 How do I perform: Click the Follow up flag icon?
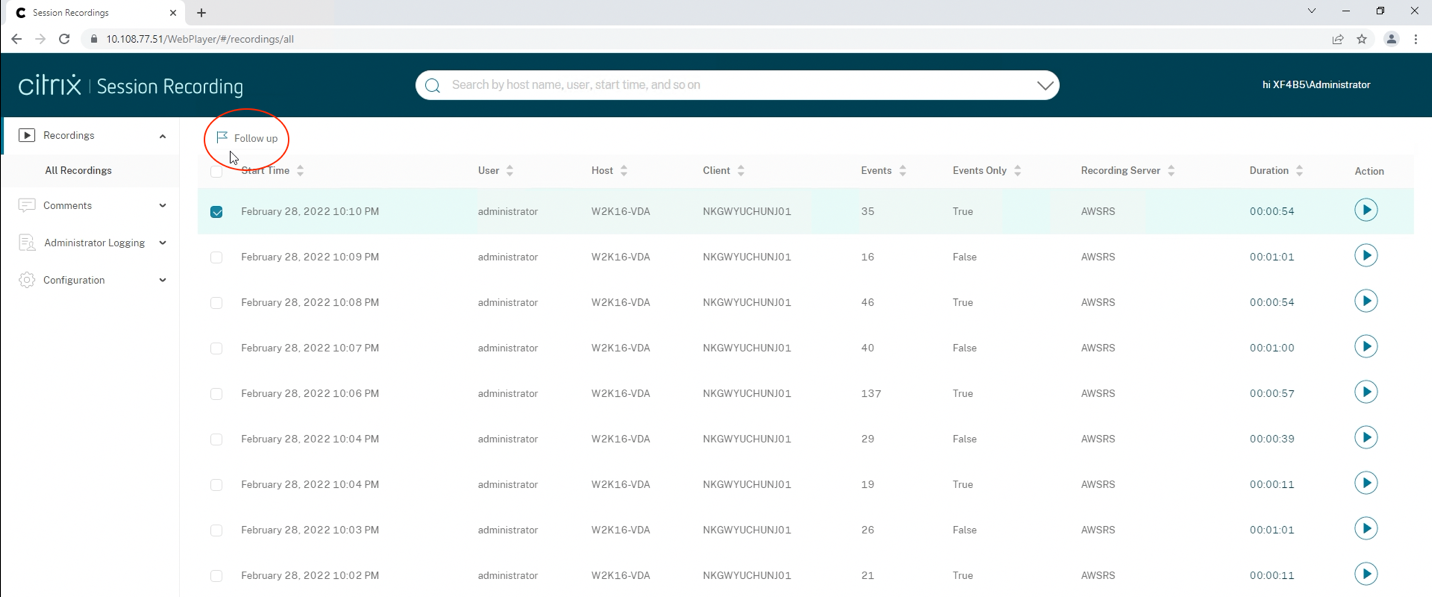[x=222, y=138]
